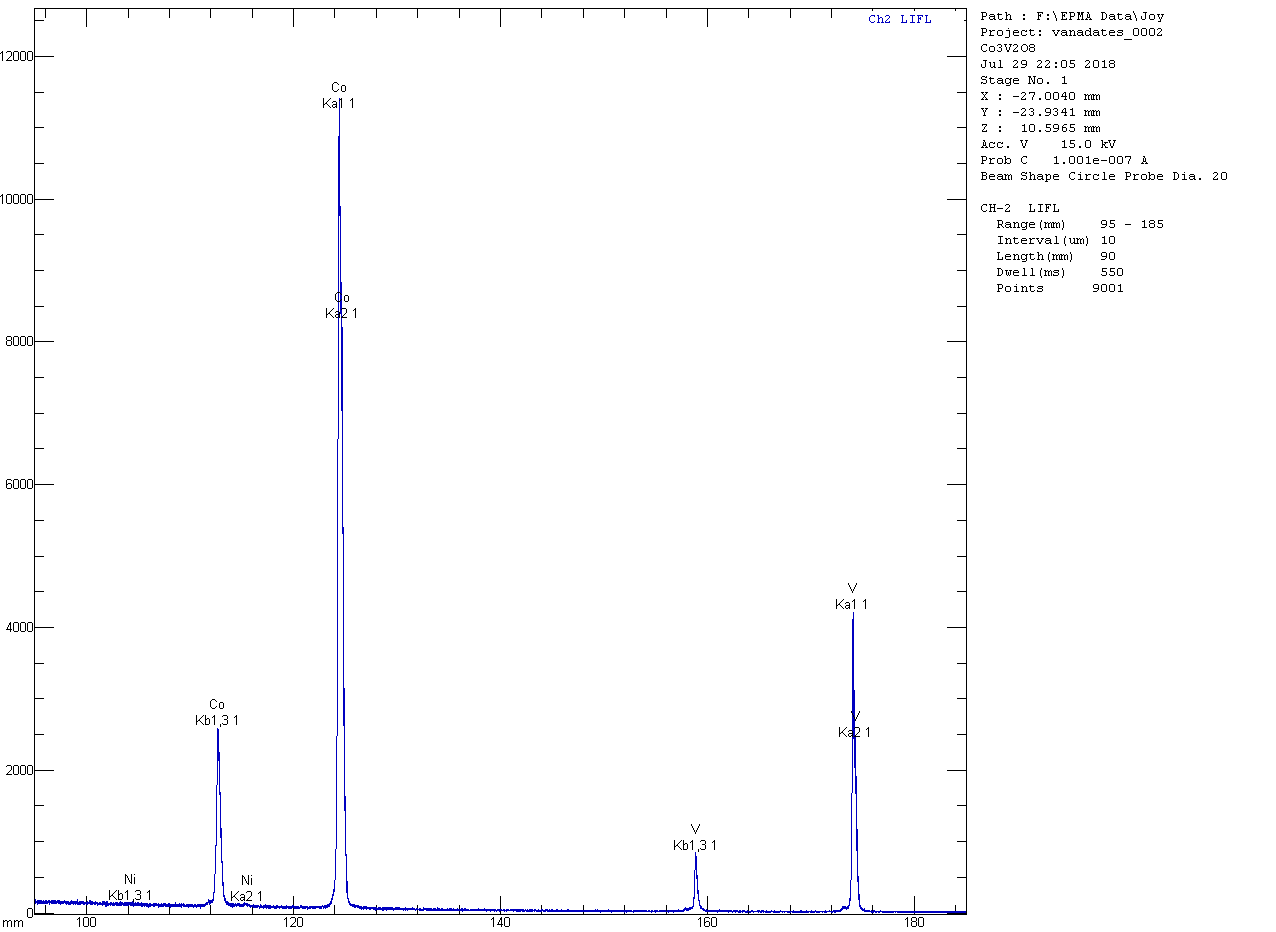Screen dimensions: 1276x932
Task: Click the blue Ch2 LIFL legend label
Action: 899,20
